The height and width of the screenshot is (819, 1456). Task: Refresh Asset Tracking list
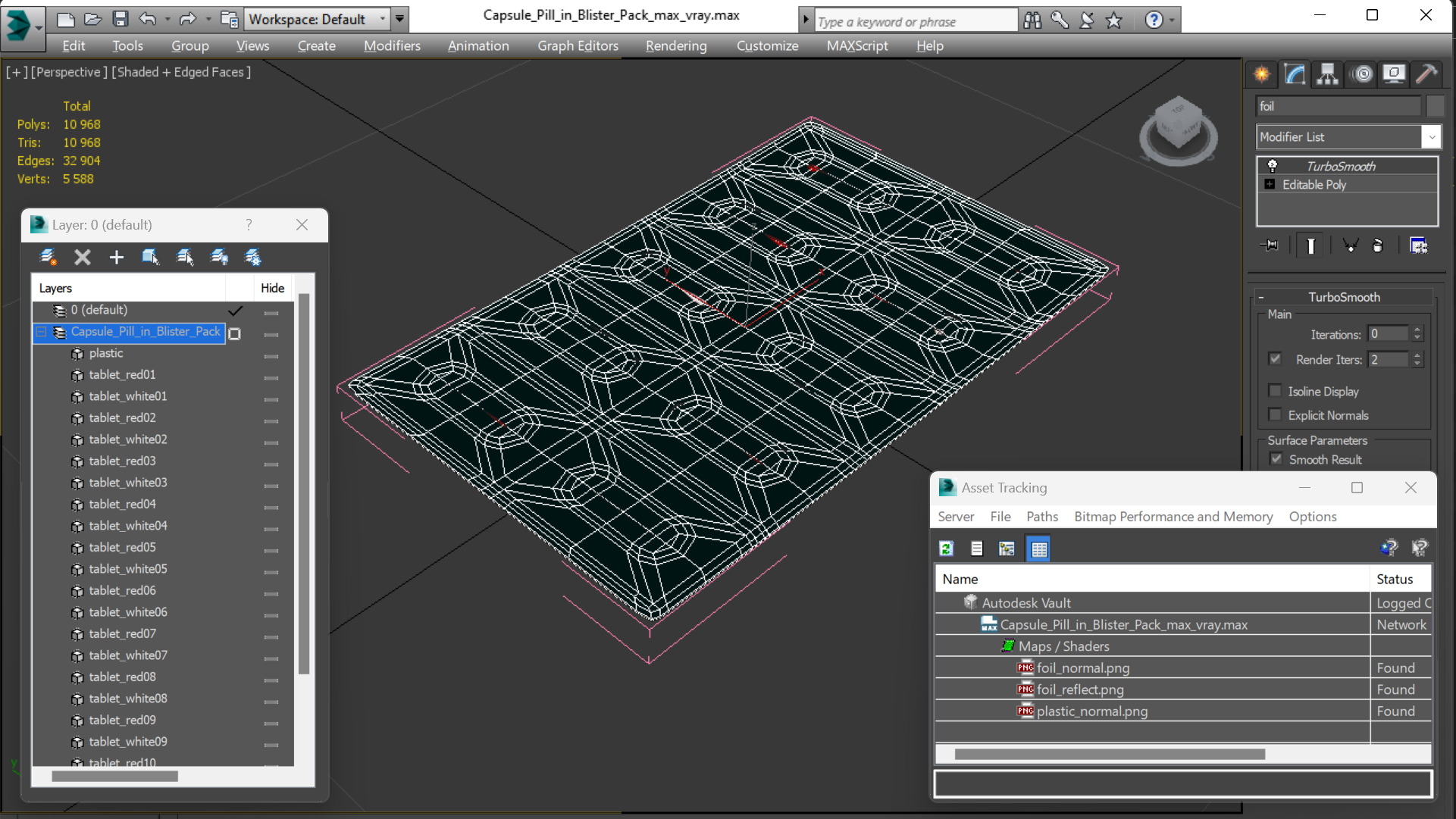click(x=946, y=549)
